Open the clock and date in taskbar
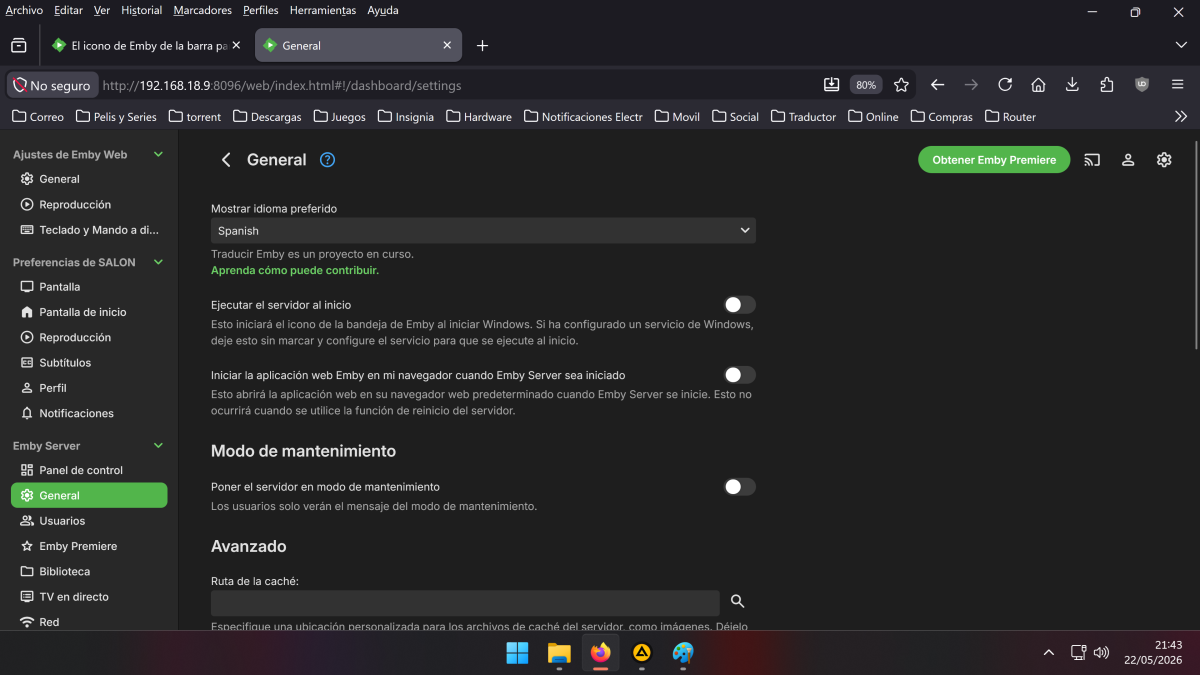The image size is (1200, 675). pyautogui.click(x=1153, y=653)
